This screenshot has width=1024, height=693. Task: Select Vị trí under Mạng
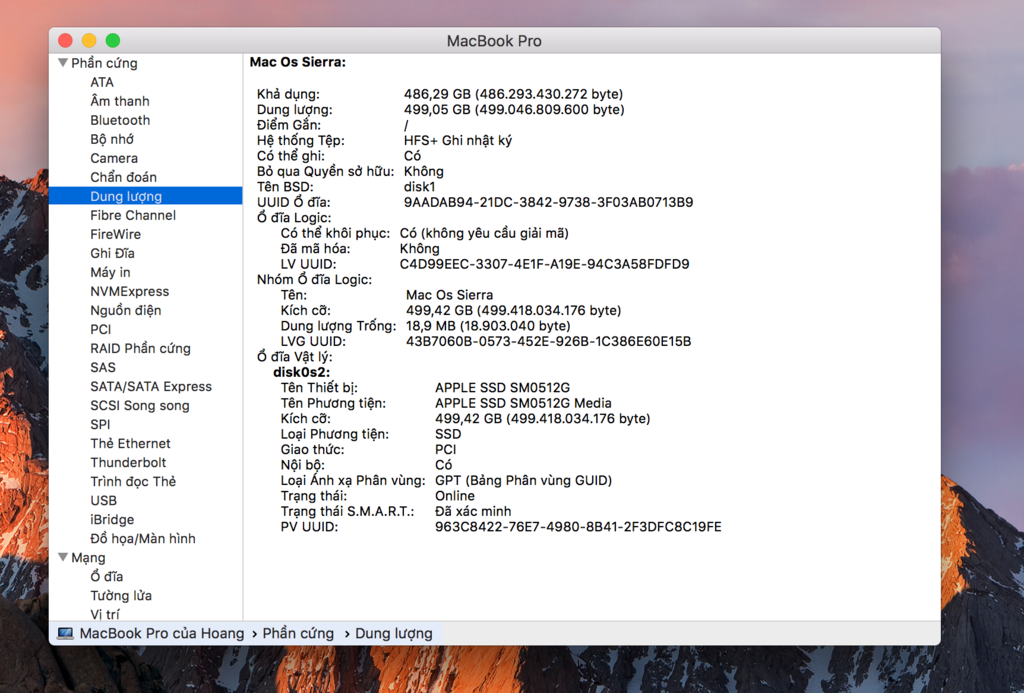[104, 614]
